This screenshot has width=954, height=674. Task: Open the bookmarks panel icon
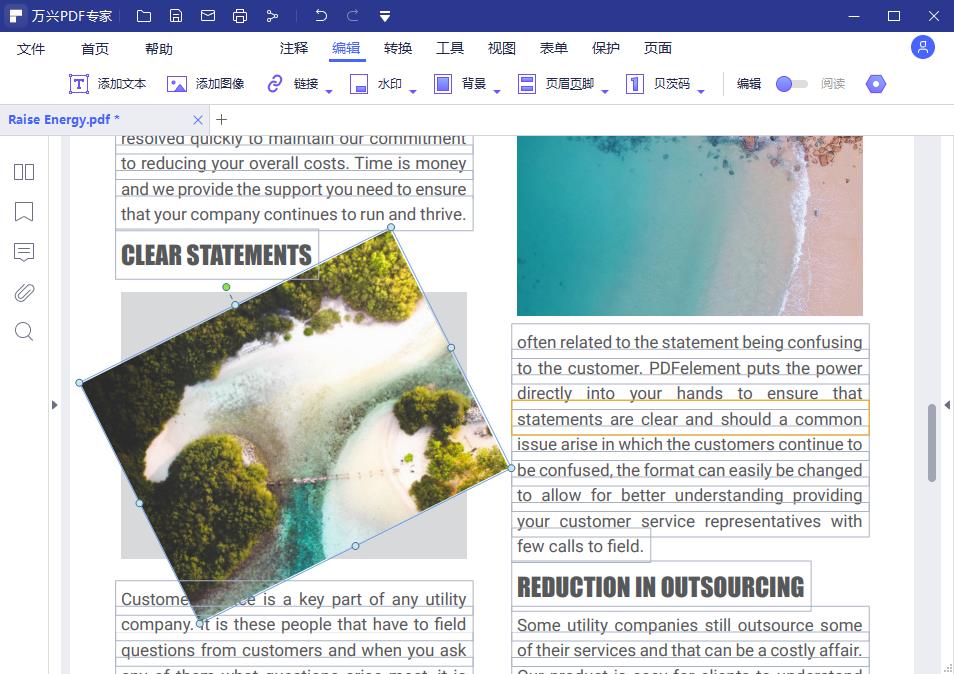pos(24,212)
